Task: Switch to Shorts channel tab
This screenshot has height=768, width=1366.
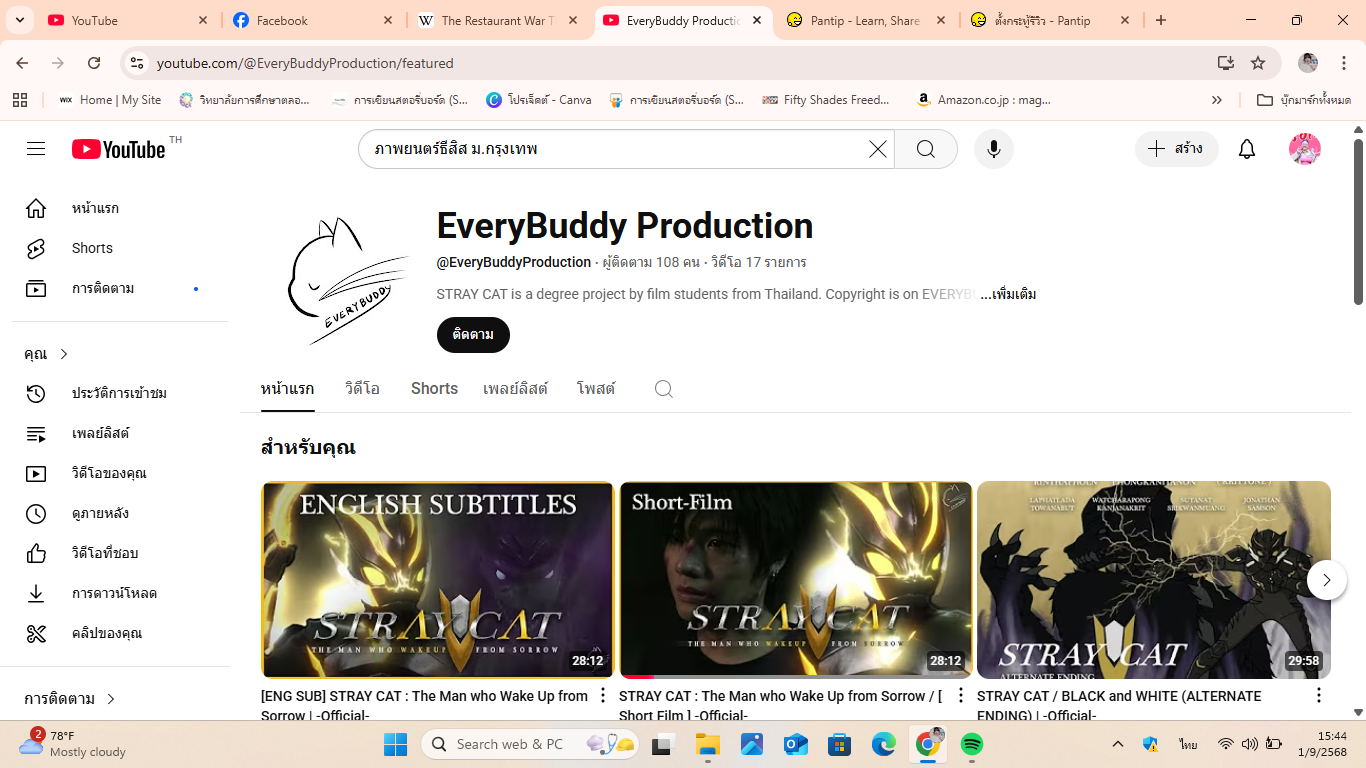Action: [x=434, y=389]
